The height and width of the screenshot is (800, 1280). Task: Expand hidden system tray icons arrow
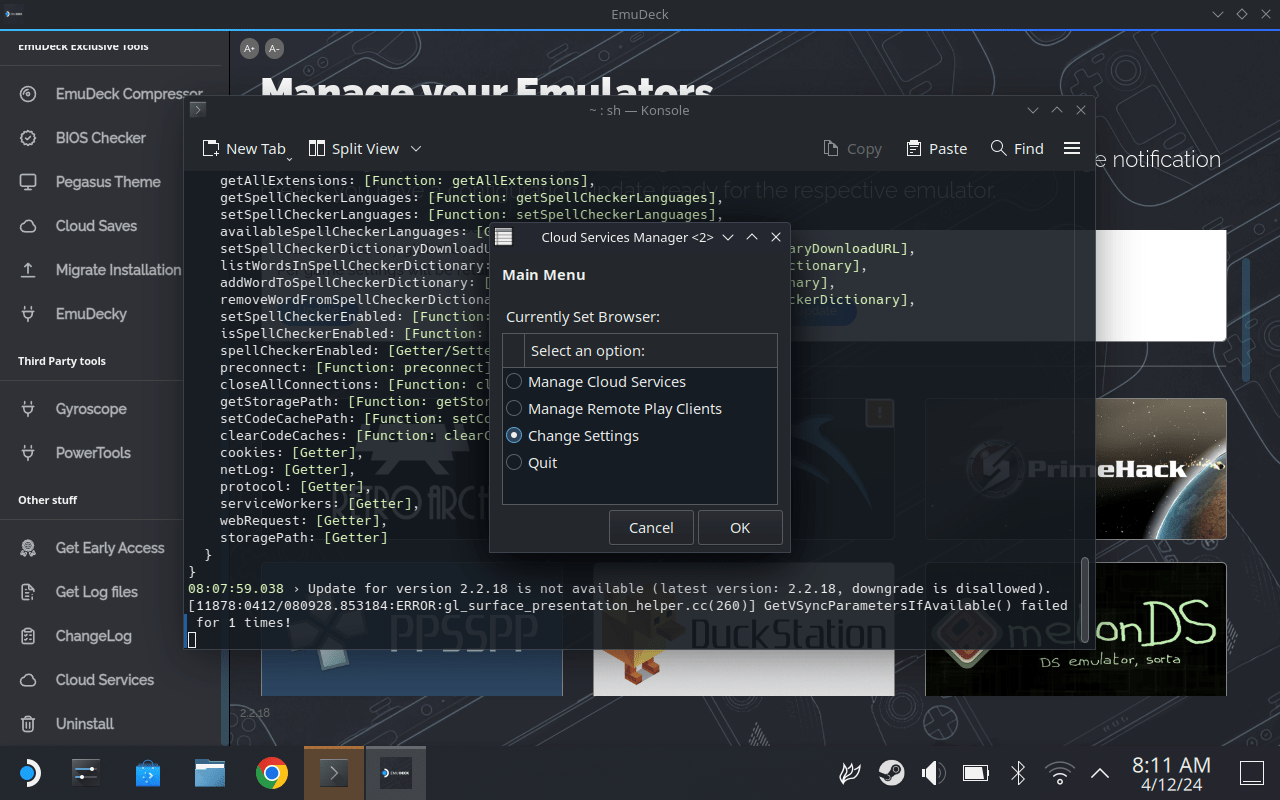coord(1100,773)
